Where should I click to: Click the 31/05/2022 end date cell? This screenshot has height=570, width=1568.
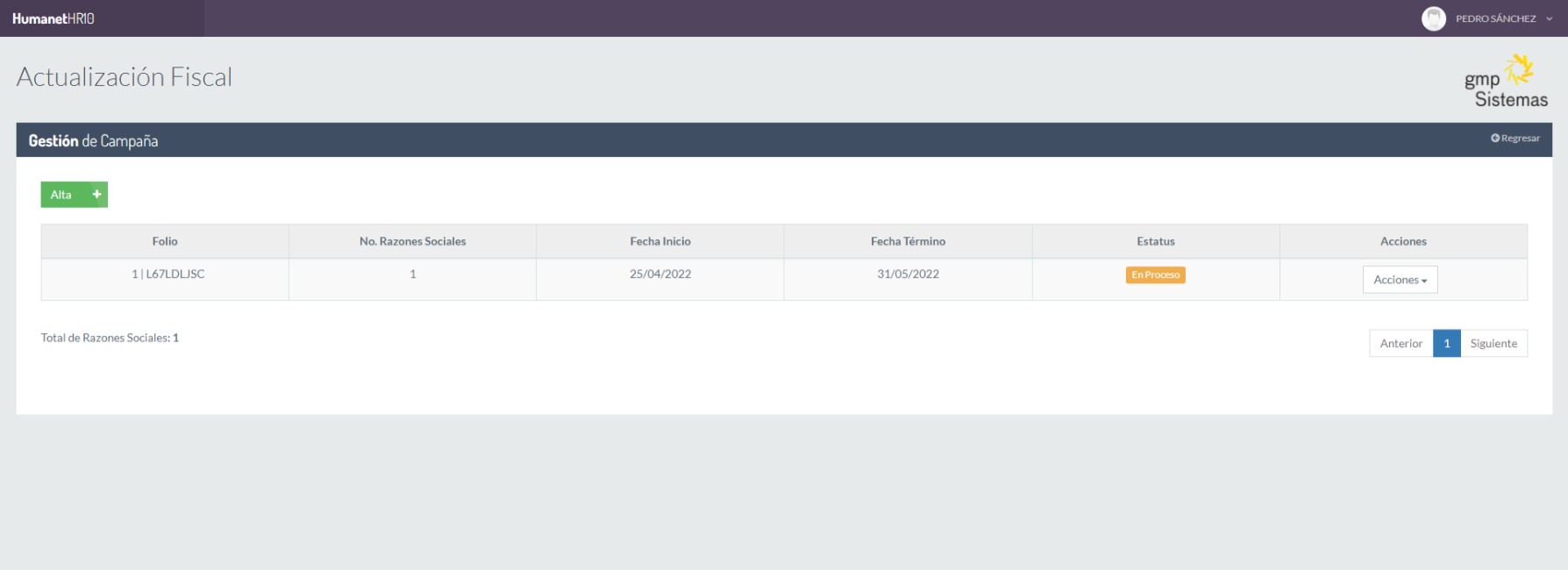(908, 274)
